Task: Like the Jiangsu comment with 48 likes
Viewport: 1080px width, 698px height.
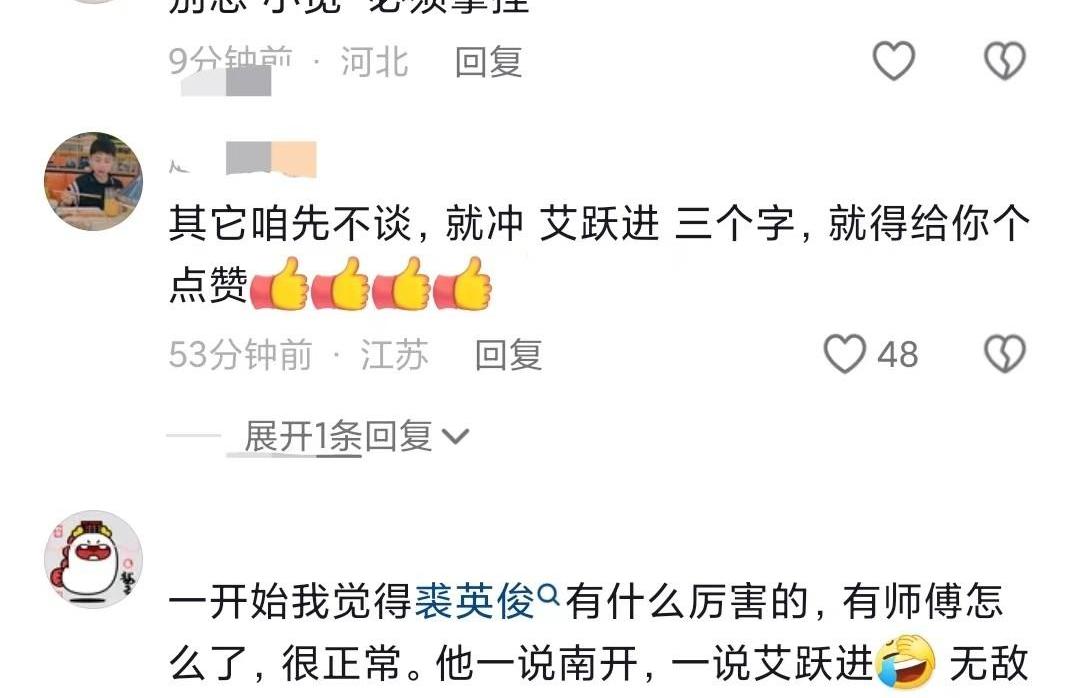Action: [x=844, y=354]
